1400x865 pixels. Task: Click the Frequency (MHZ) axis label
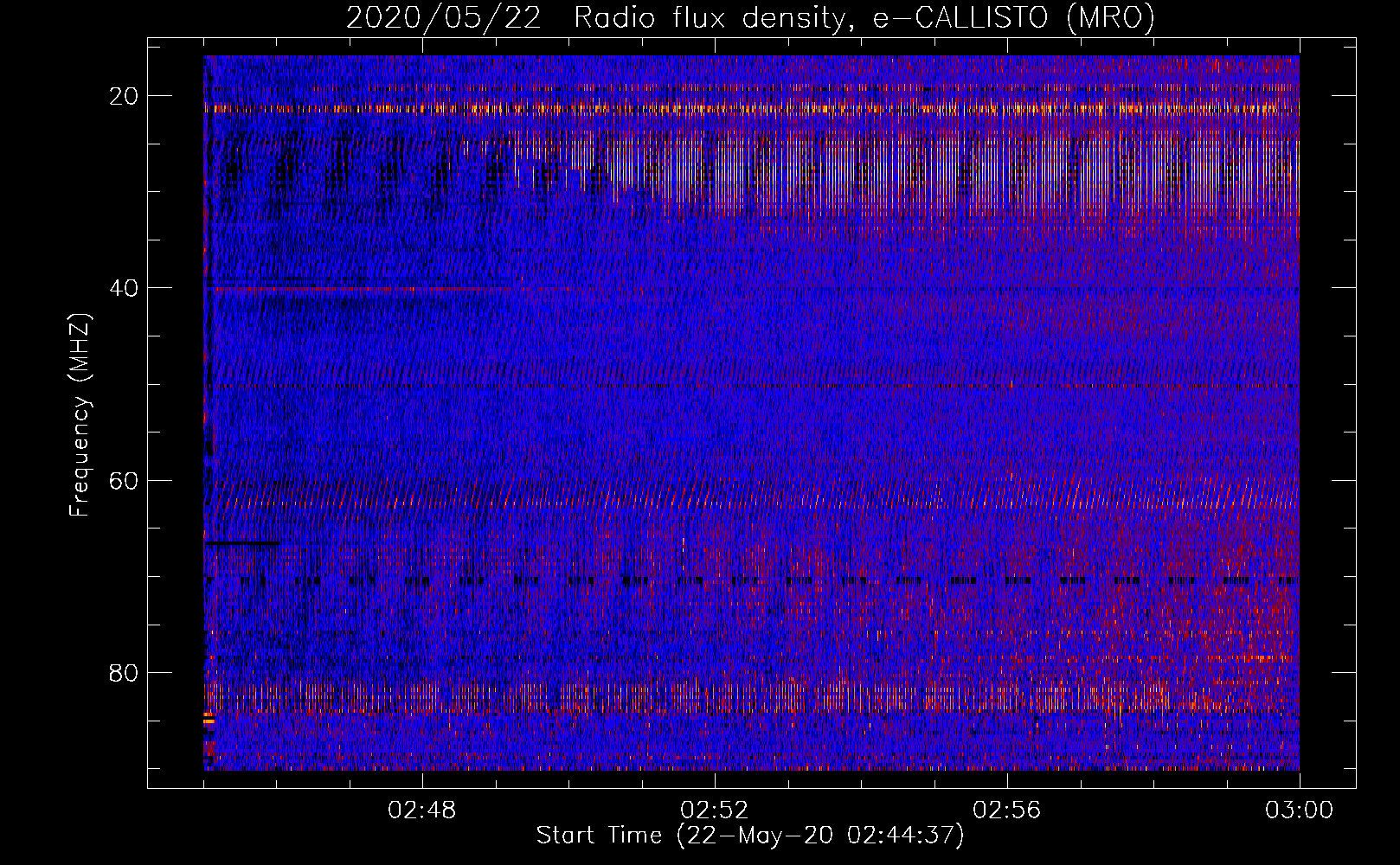coord(80,415)
